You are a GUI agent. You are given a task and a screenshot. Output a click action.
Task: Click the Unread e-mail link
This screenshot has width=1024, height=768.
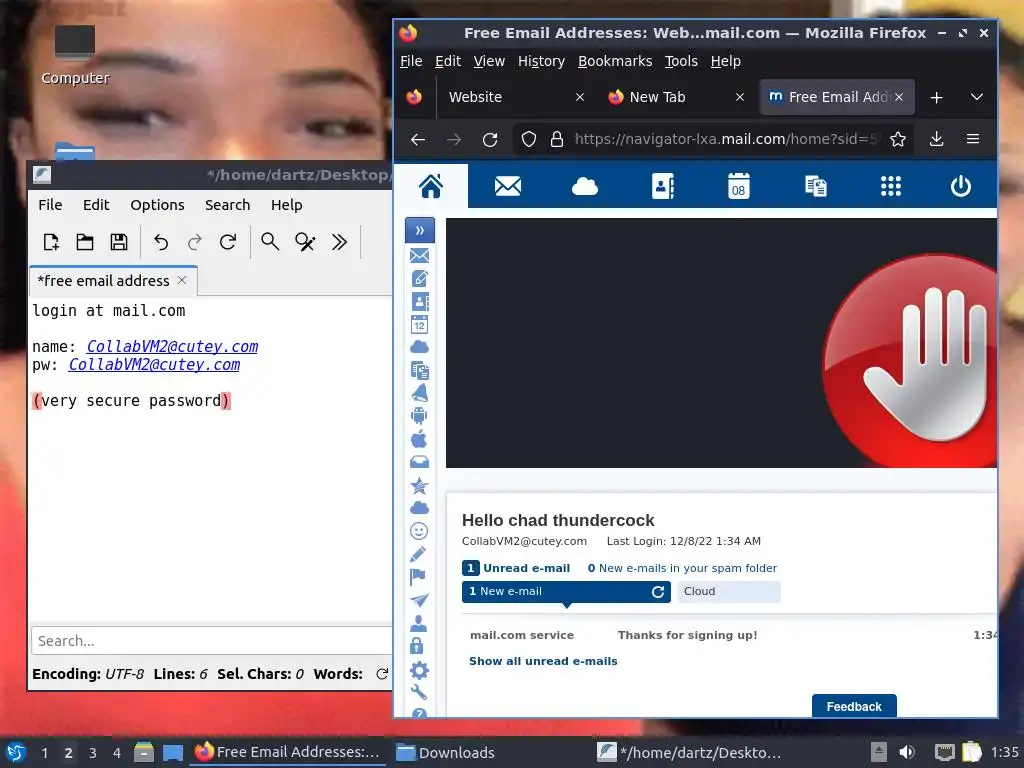[x=526, y=568]
